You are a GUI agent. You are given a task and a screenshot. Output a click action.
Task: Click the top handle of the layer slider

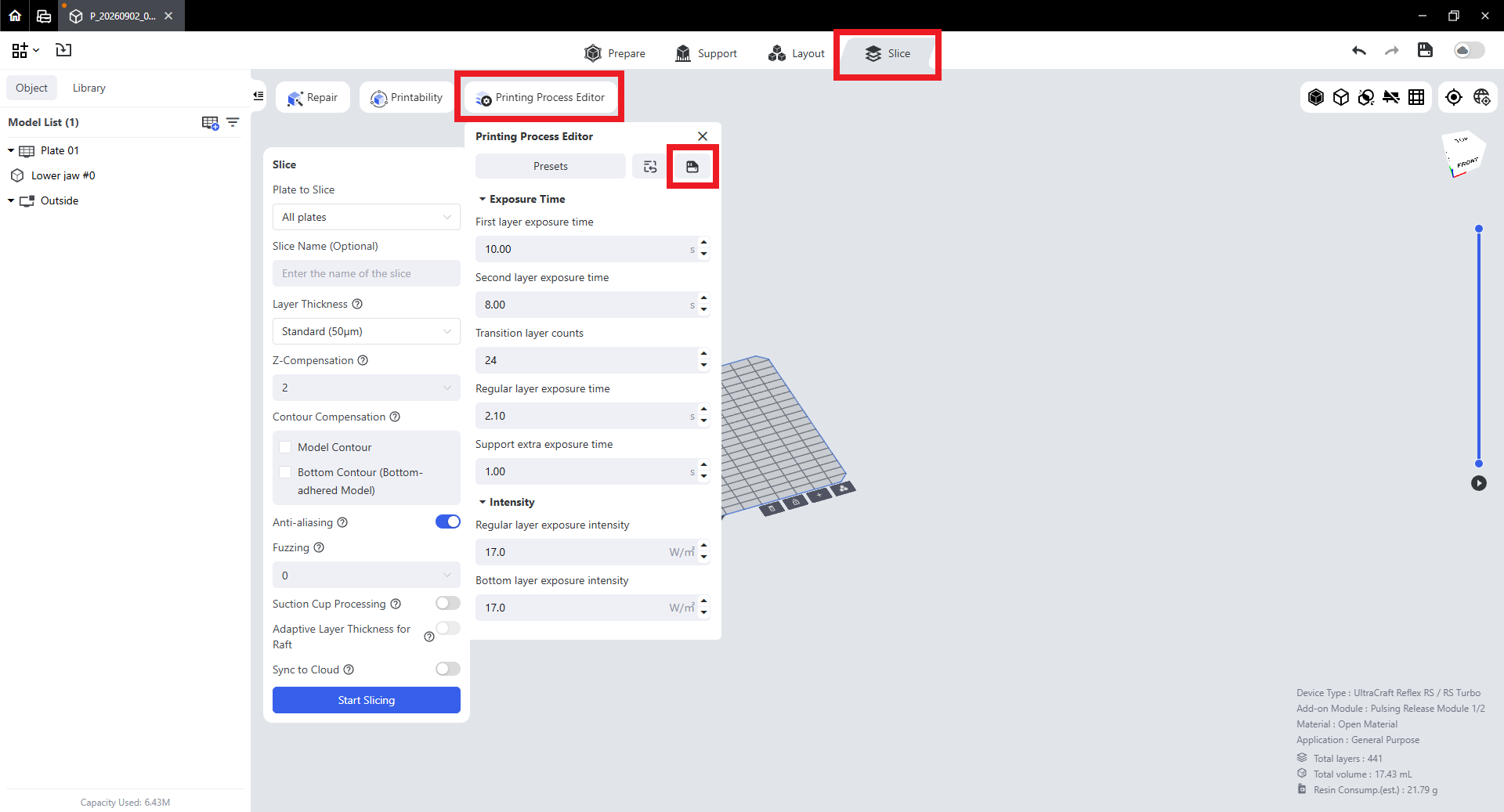click(x=1479, y=229)
